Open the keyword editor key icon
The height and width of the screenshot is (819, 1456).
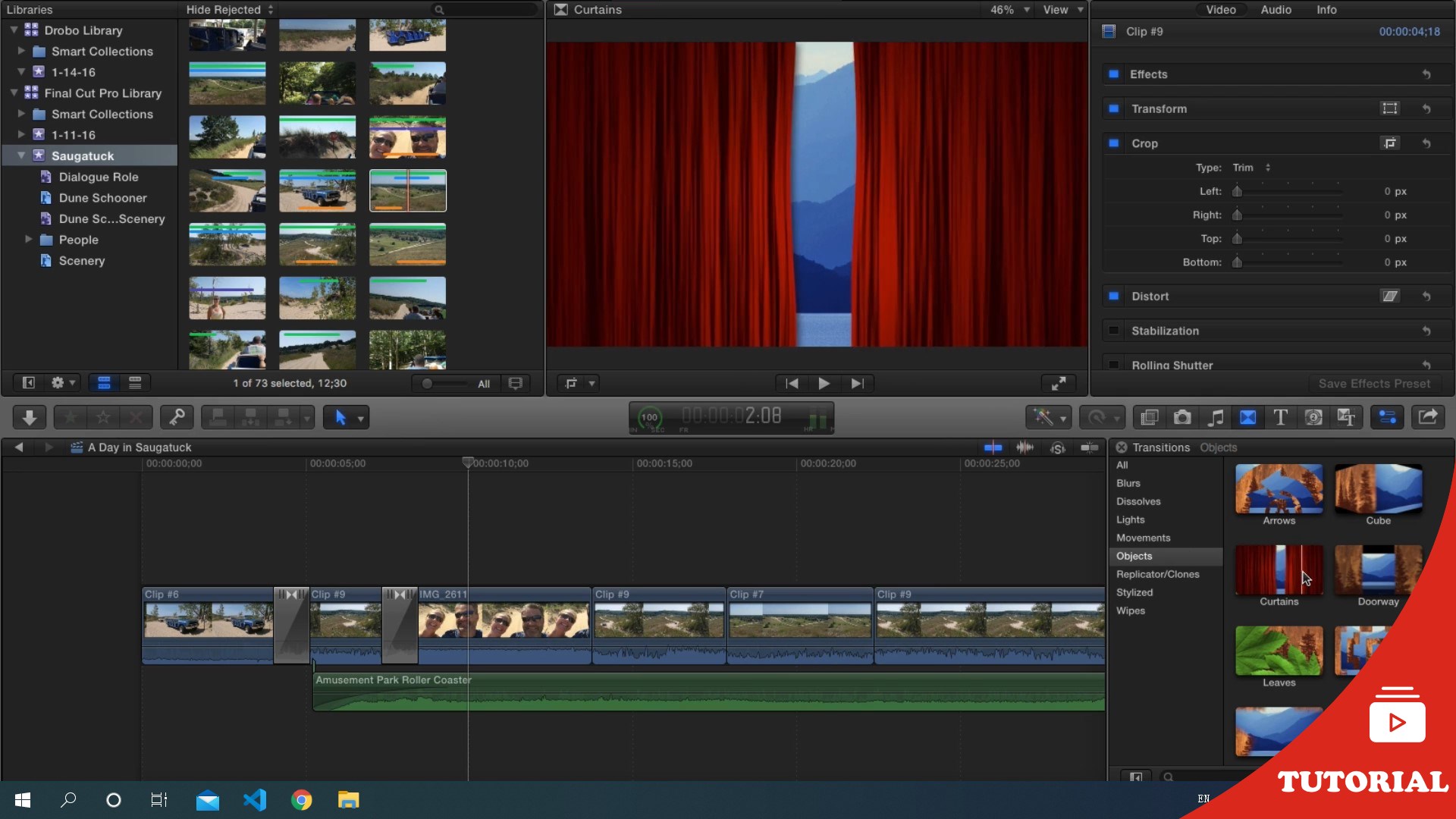point(177,417)
